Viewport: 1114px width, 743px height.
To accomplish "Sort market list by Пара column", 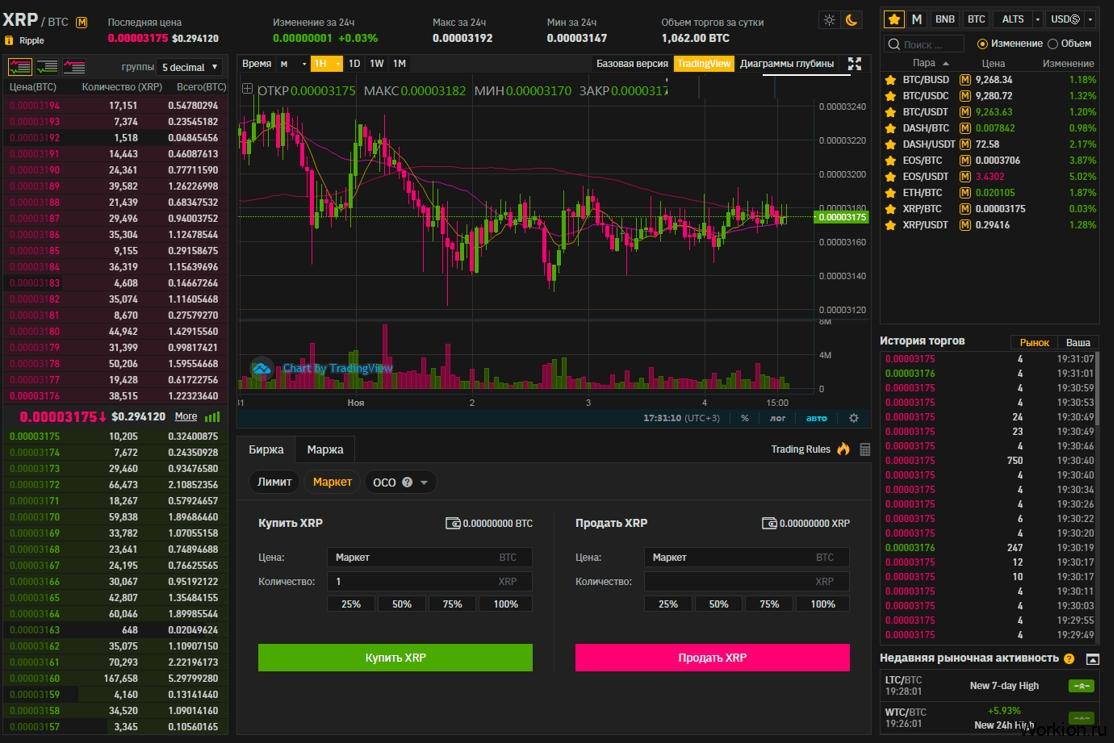I will [930, 63].
